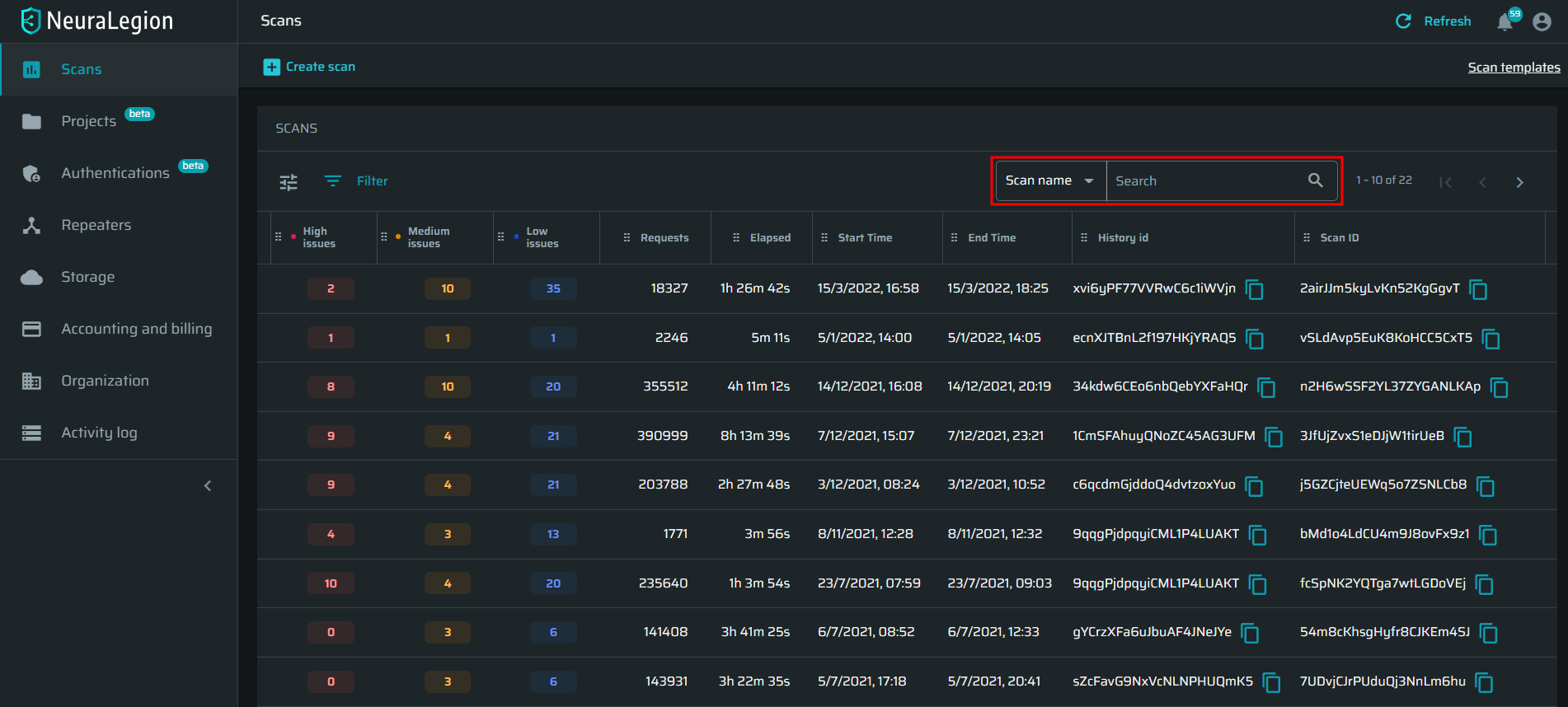The width and height of the screenshot is (1568, 707).
Task: Copy scan ID 7UDvjCJrPUduQj3NnLm6hu
Action: [1485, 682]
